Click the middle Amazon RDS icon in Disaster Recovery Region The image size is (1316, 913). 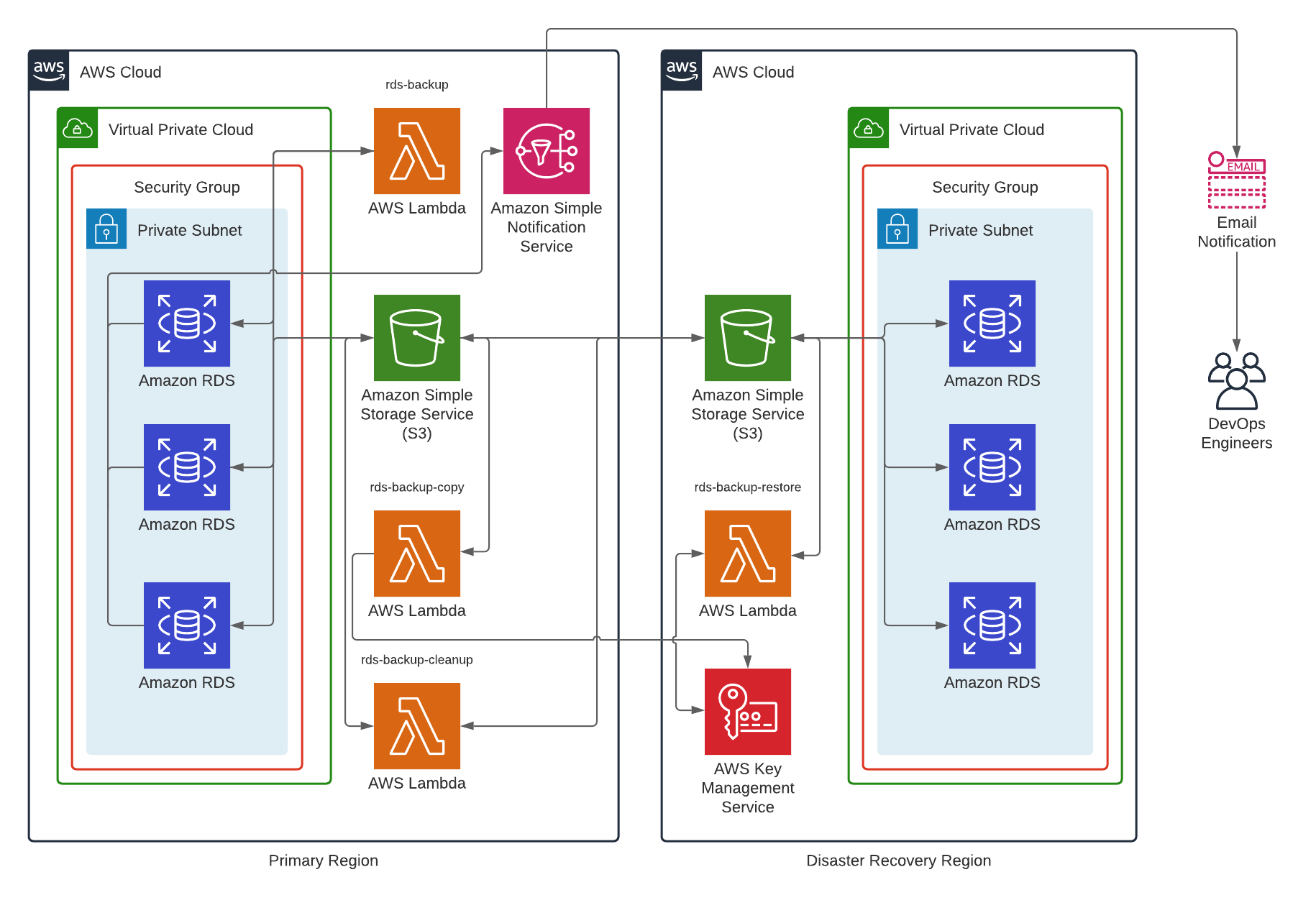(x=992, y=467)
